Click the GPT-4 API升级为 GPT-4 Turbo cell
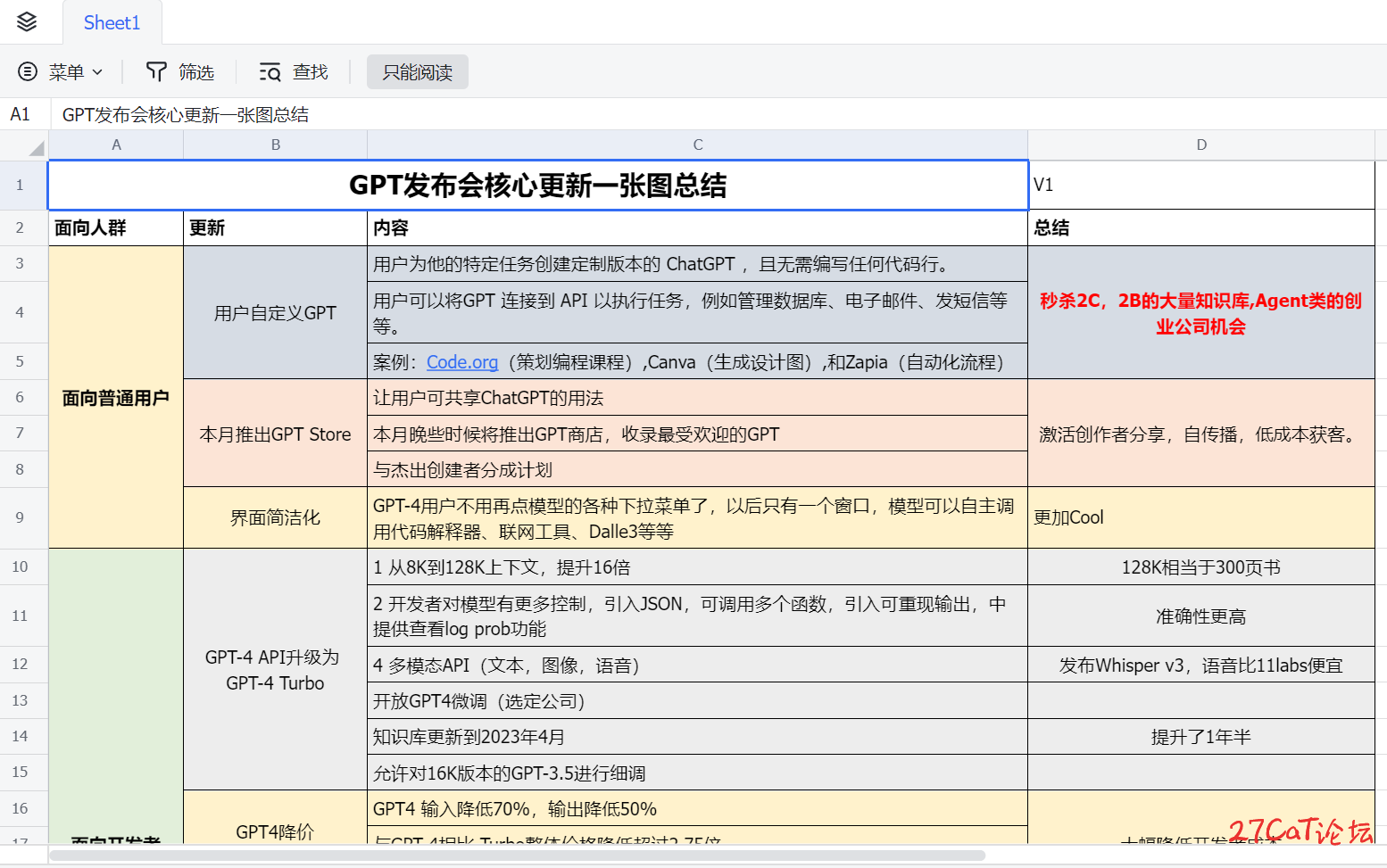The image size is (1387, 868). point(276,670)
